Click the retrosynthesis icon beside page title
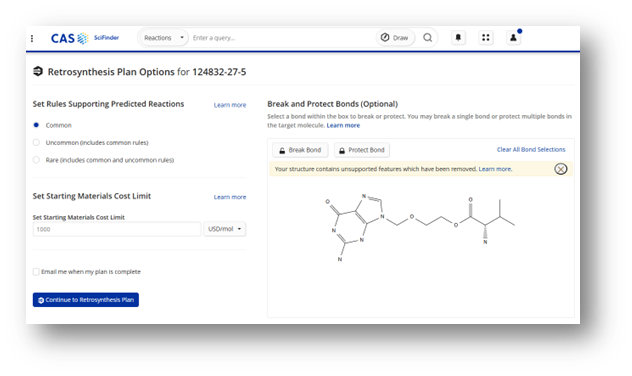Screen dimensions: 632x376 (38, 71)
